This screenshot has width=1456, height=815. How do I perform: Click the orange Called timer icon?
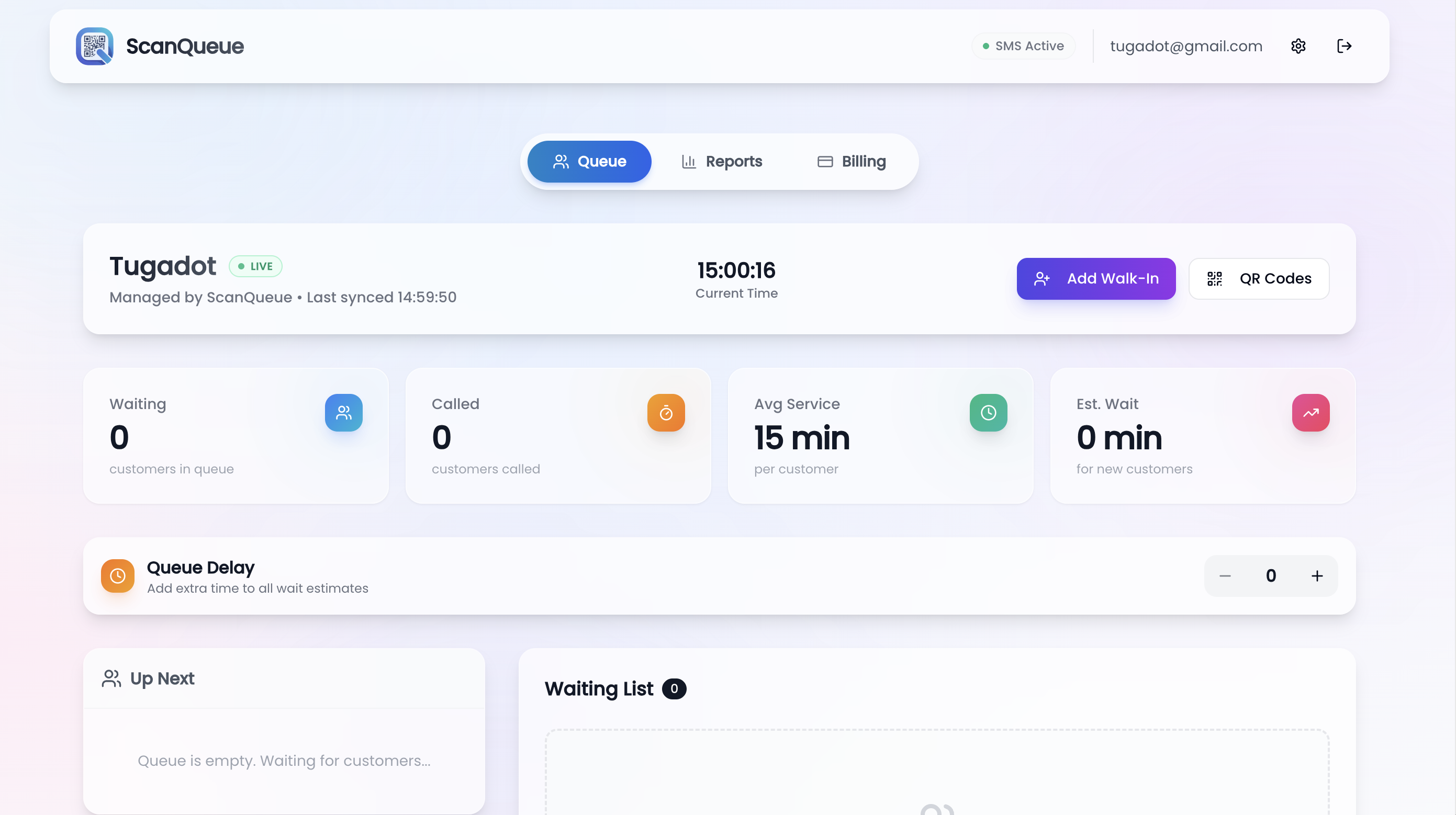point(666,412)
